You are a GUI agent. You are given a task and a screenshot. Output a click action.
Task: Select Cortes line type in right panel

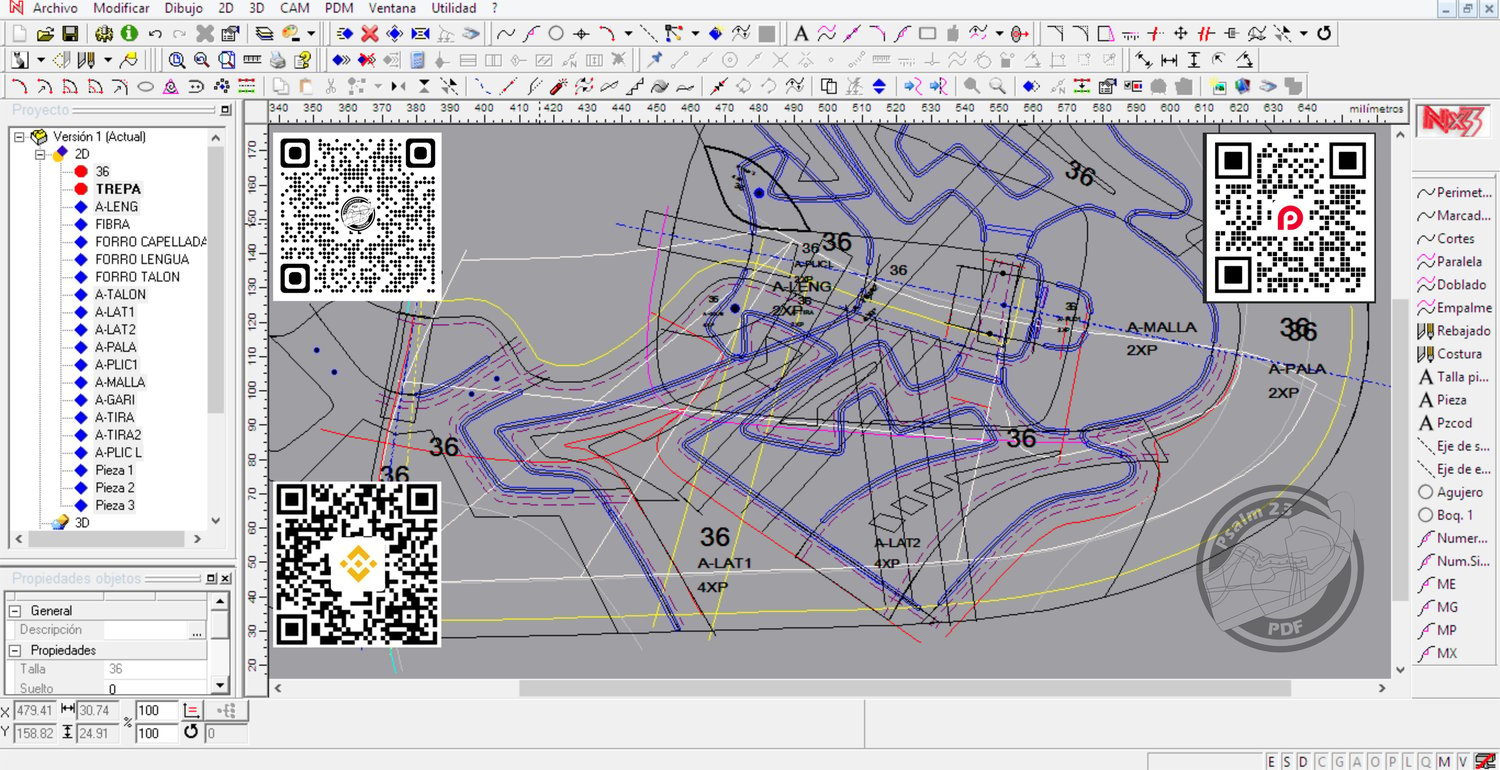[x=1446, y=238]
